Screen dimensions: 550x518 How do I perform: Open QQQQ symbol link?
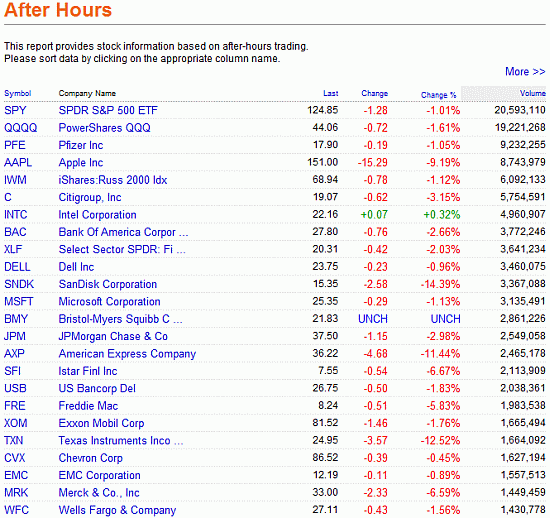pyautogui.click(x=20, y=128)
